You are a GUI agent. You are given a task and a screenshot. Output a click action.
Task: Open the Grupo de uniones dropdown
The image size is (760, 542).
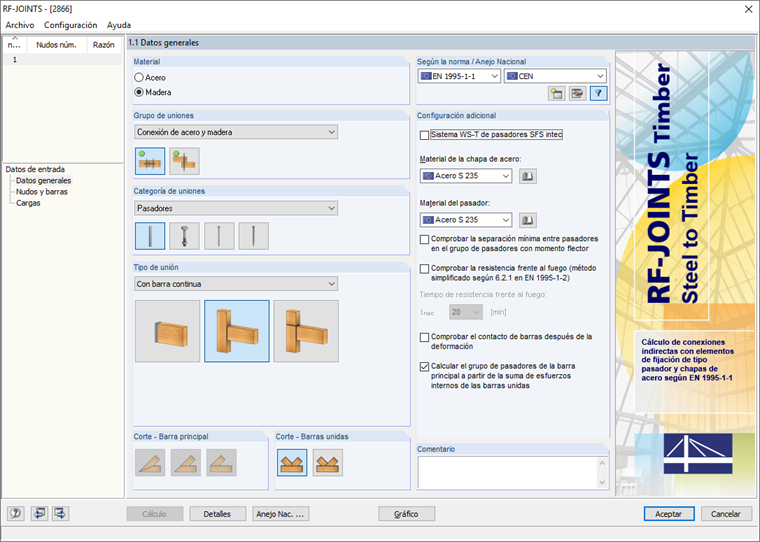pos(236,132)
